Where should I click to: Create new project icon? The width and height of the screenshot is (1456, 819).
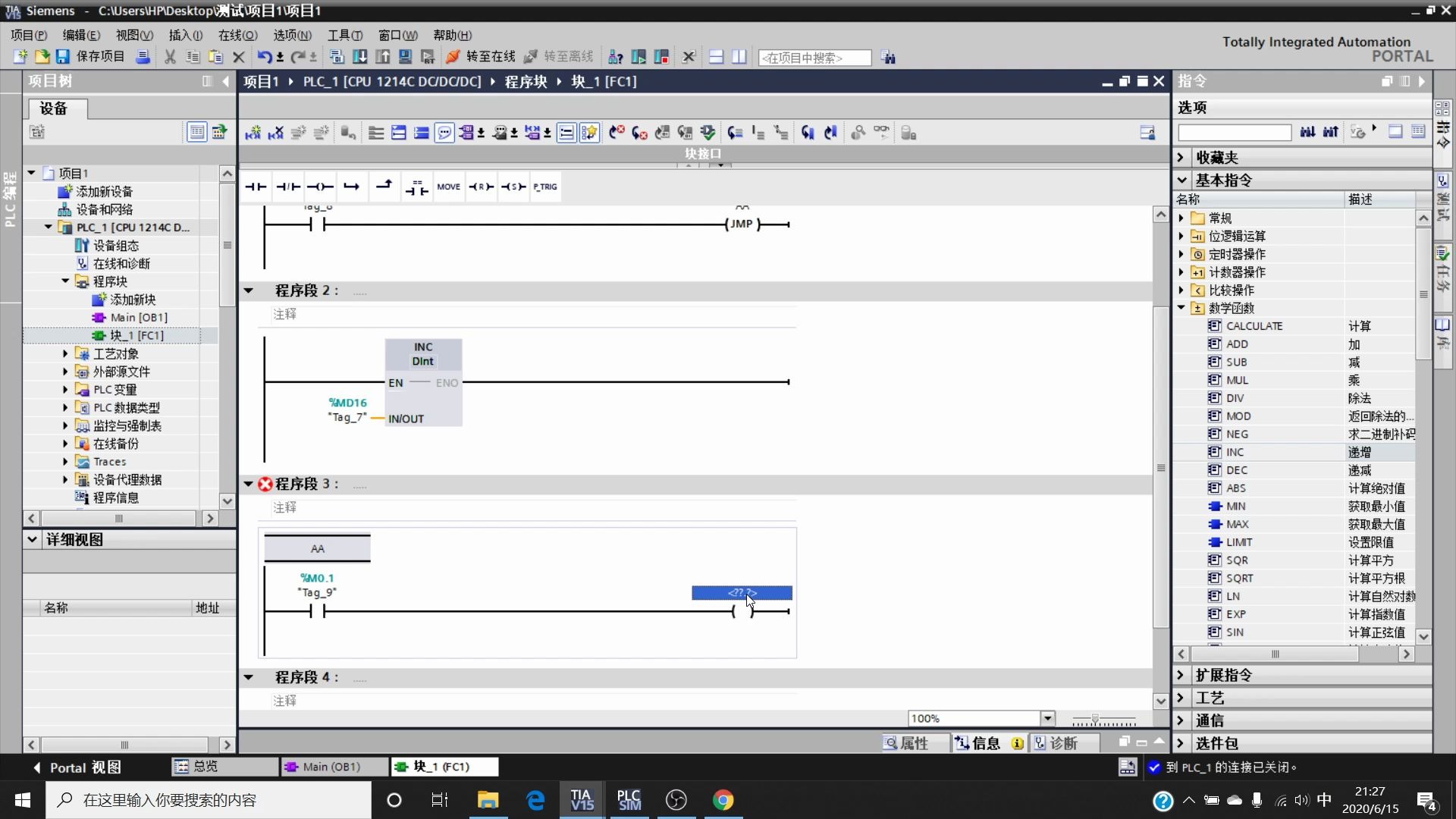(x=20, y=57)
